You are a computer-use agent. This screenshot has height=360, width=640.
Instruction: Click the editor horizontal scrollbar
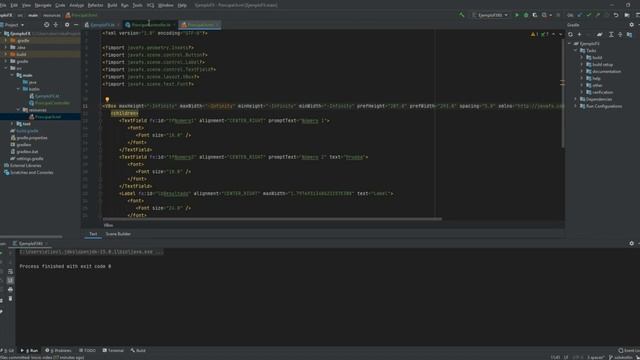pos(272,219)
